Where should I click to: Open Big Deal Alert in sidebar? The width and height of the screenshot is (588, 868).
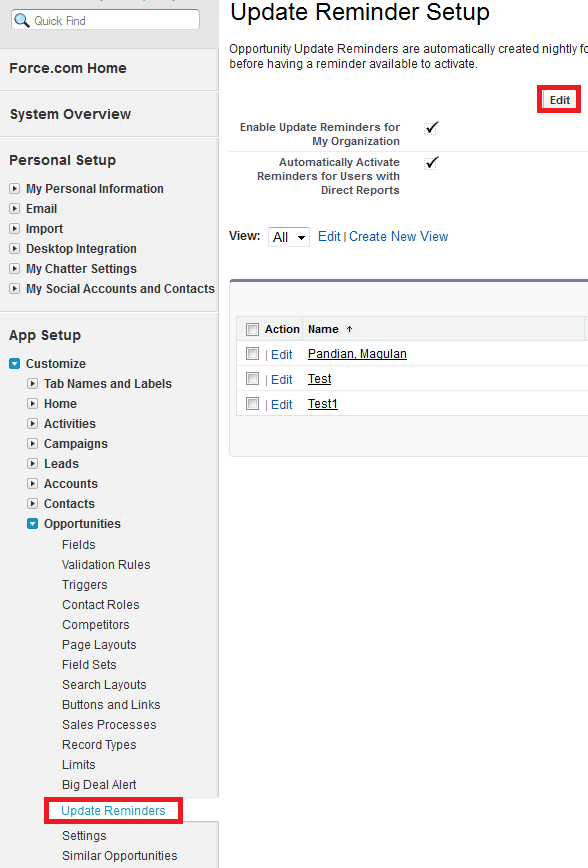point(99,784)
